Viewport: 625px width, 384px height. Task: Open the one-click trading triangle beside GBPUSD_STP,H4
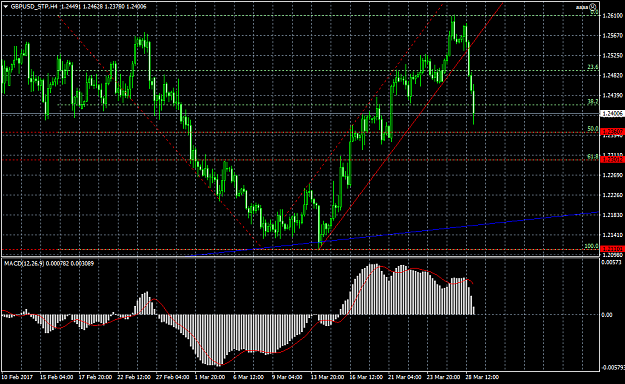click(x=5, y=6)
